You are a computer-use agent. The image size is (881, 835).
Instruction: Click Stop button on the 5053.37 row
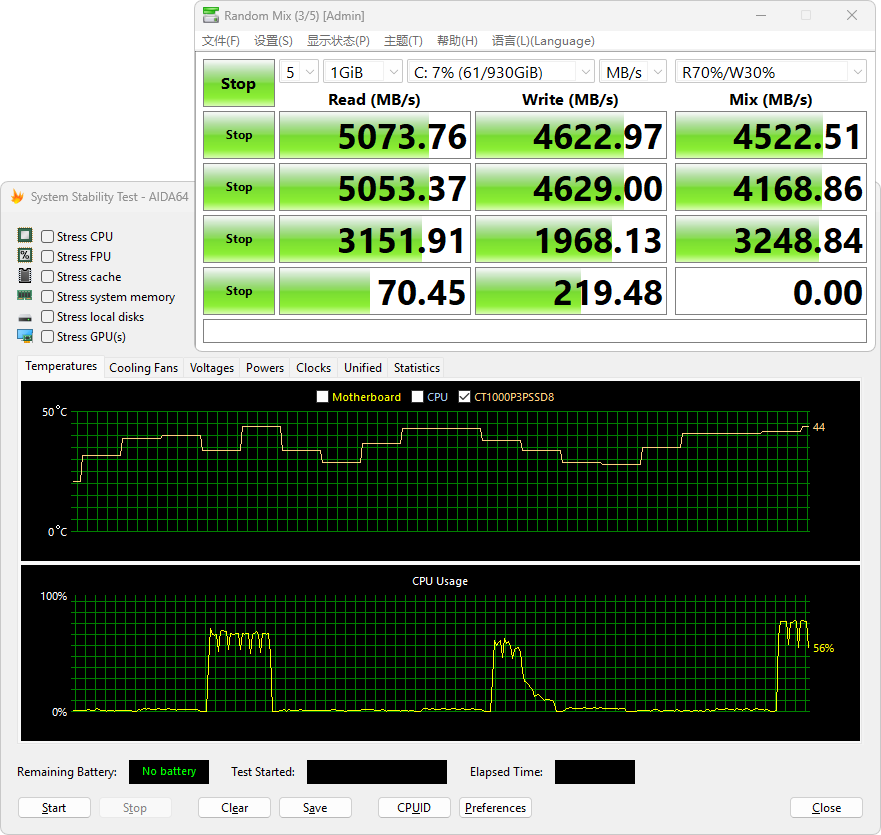coord(239,187)
